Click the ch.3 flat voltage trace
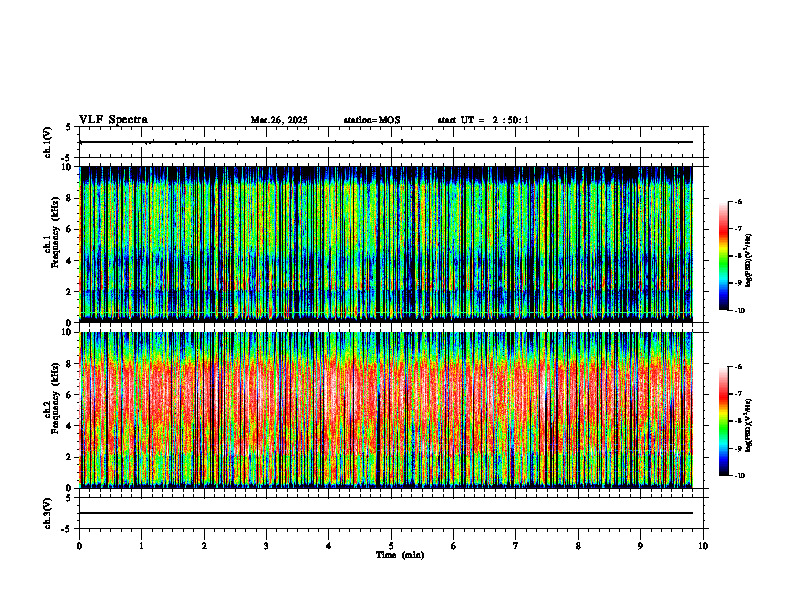792x612 pixels. click(x=386, y=513)
